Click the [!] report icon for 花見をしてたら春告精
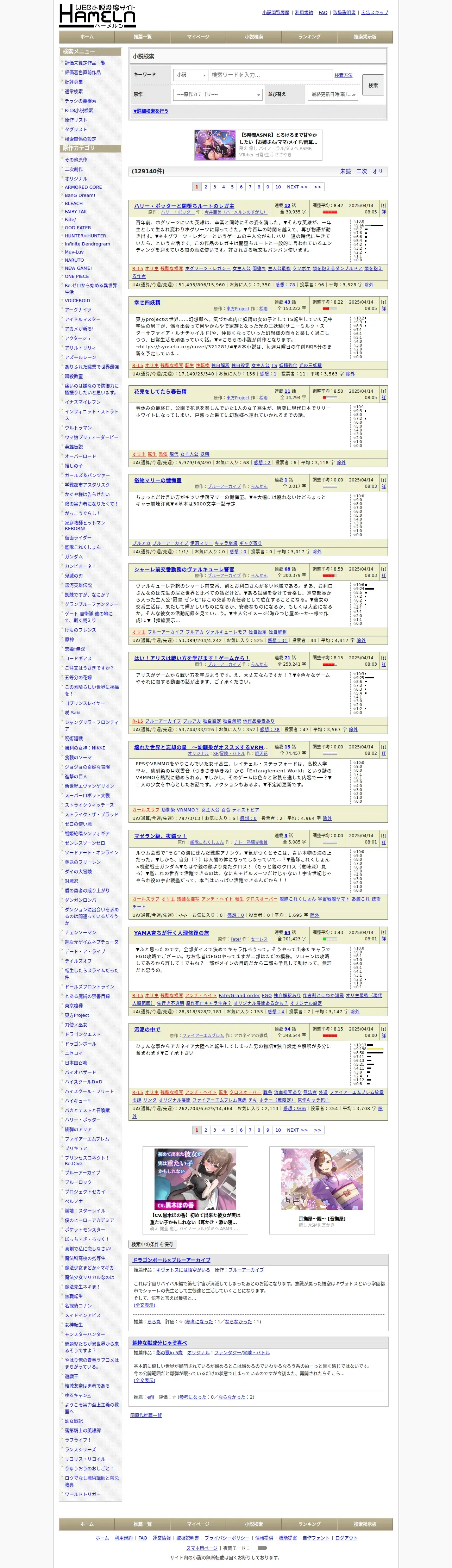Screen dimensions: 452x1568 pos(383,391)
